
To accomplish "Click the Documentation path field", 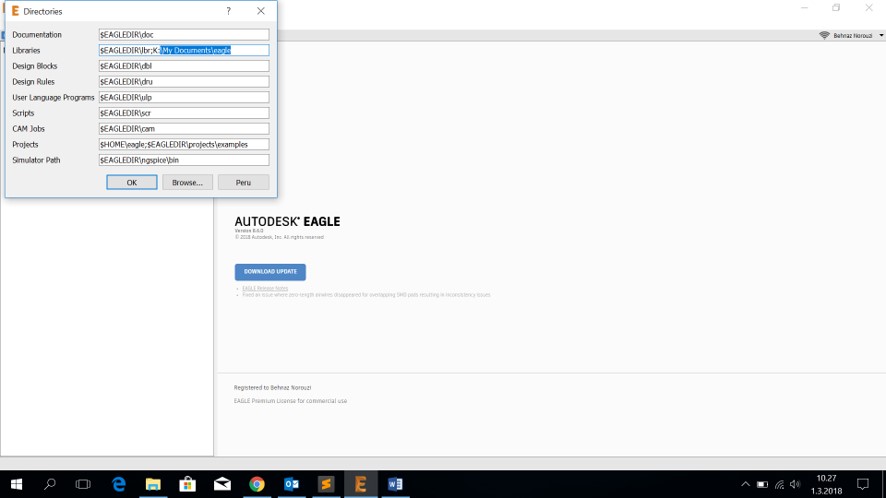I will (x=184, y=34).
